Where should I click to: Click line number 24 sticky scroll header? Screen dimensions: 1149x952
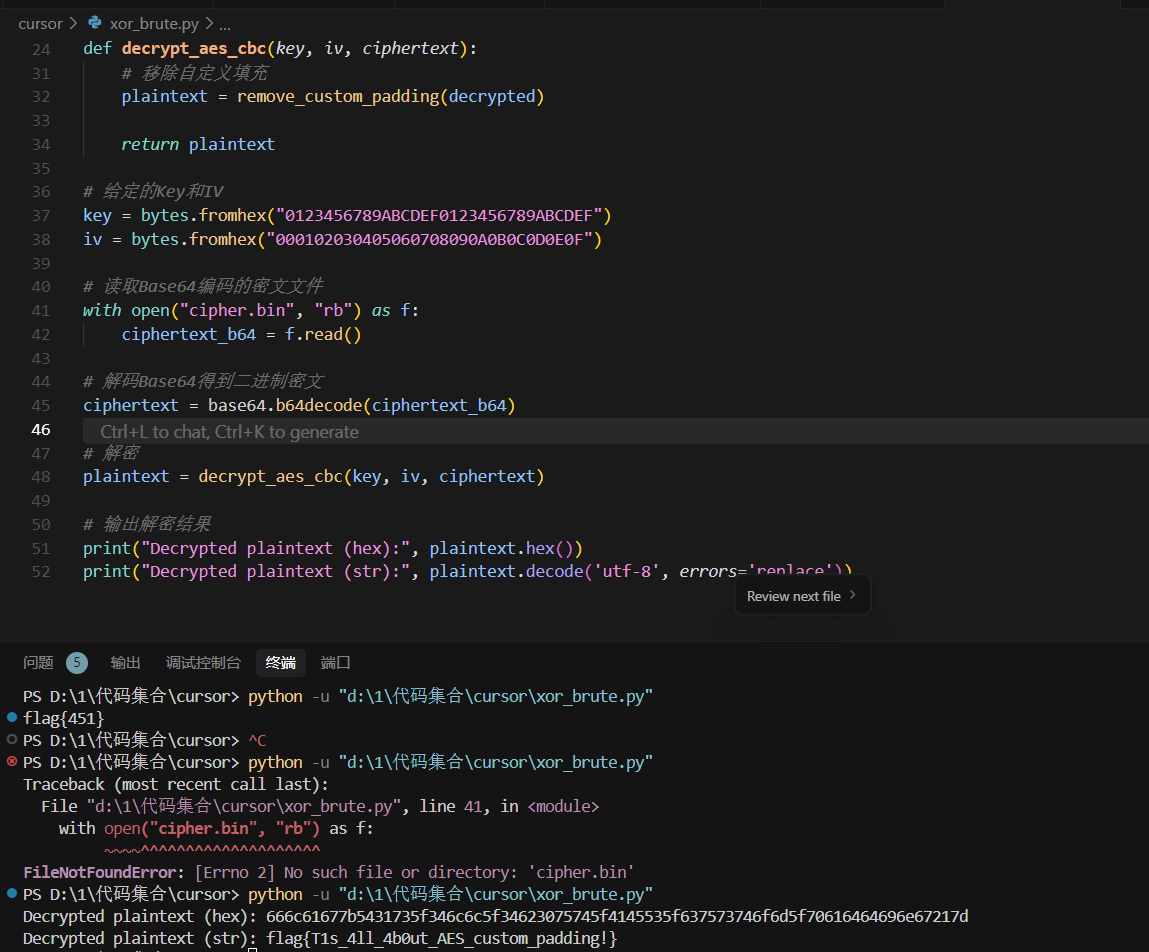(41, 49)
